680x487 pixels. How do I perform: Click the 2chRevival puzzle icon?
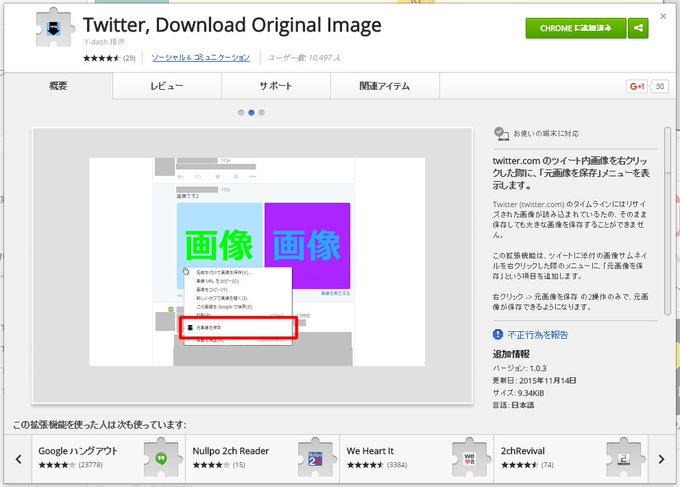[x=624, y=458]
